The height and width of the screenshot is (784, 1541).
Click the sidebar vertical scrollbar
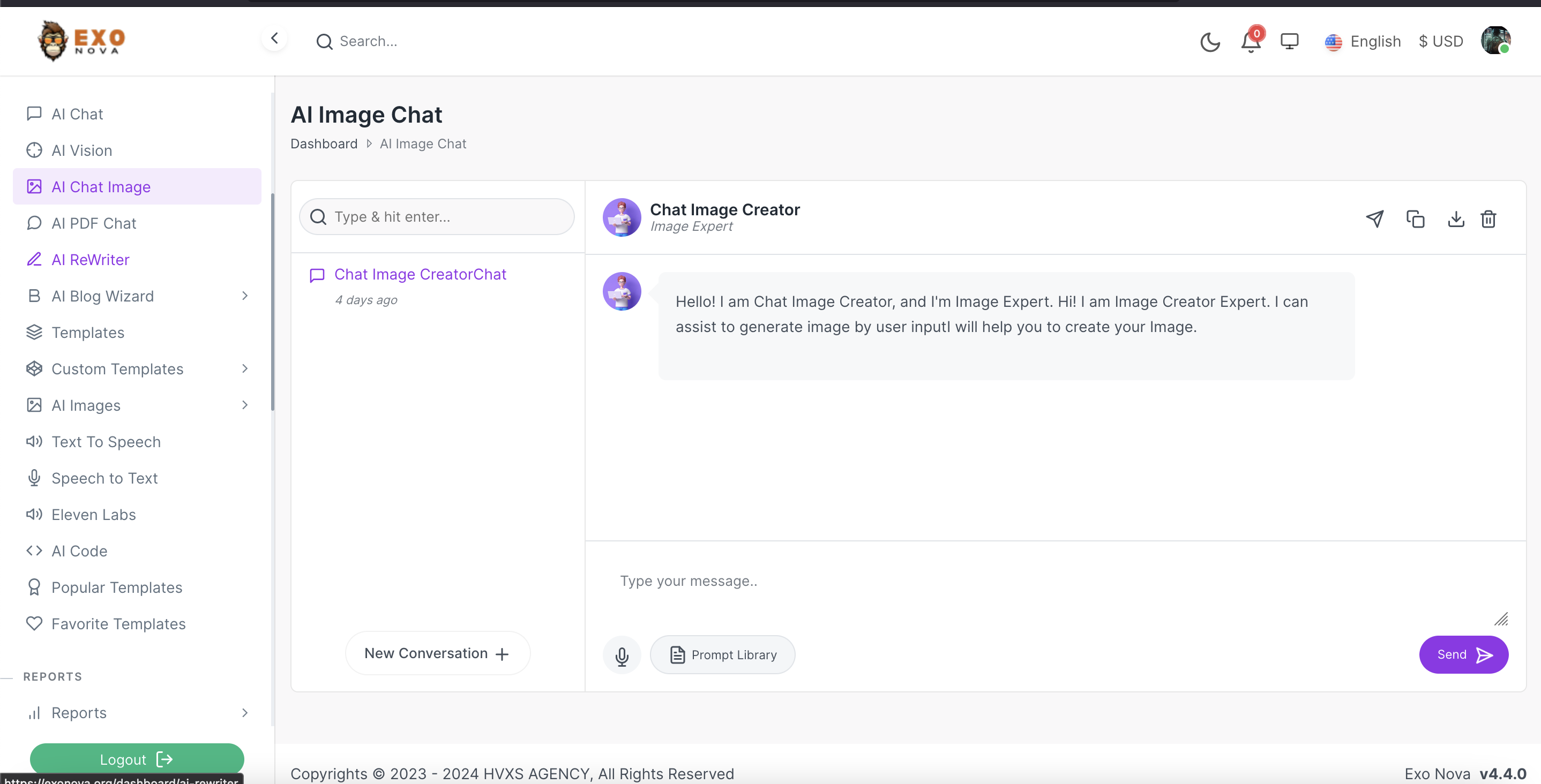click(x=273, y=302)
